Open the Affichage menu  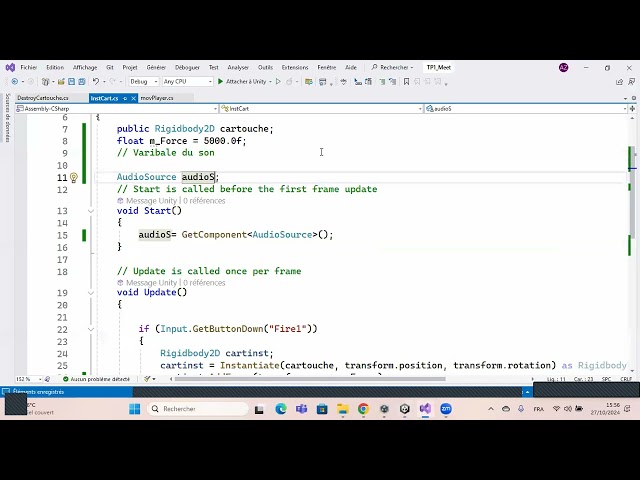pyautogui.click(x=85, y=67)
